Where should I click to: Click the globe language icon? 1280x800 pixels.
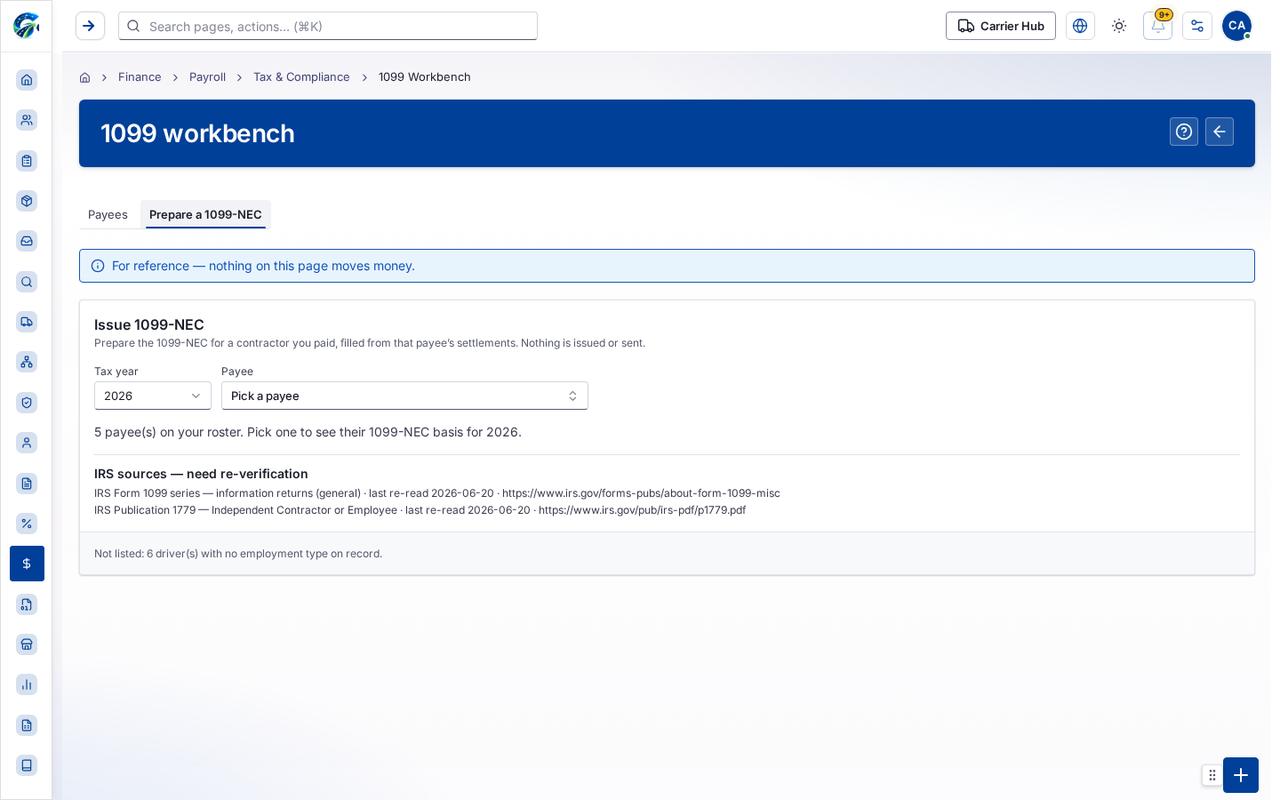1080,26
